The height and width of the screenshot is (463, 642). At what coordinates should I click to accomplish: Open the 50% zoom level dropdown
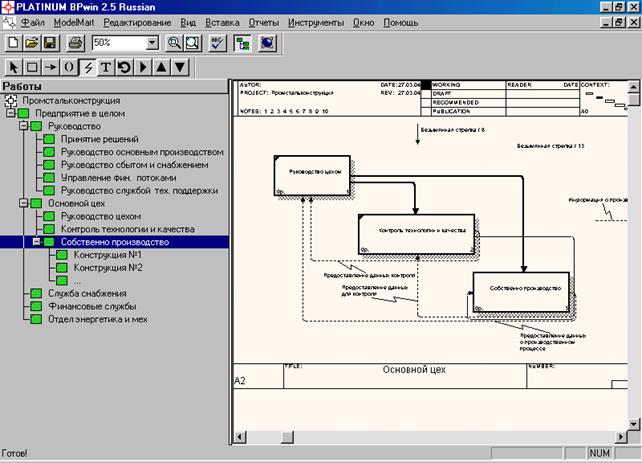click(152, 43)
